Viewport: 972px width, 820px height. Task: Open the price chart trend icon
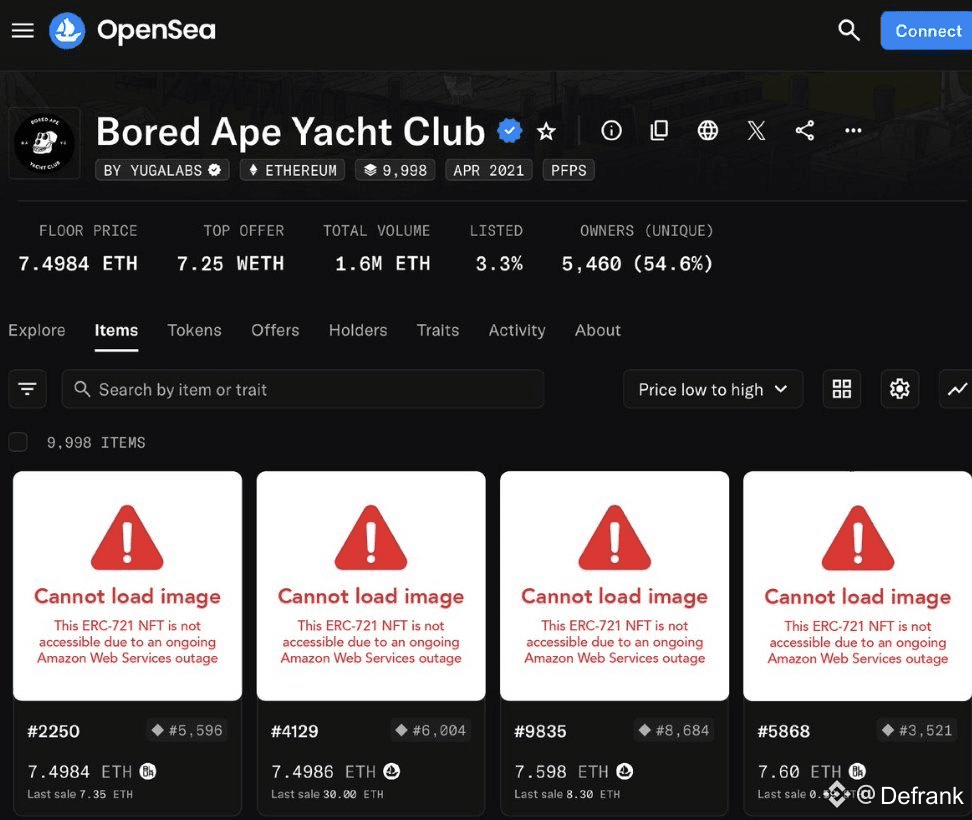pyautogui.click(x=957, y=389)
